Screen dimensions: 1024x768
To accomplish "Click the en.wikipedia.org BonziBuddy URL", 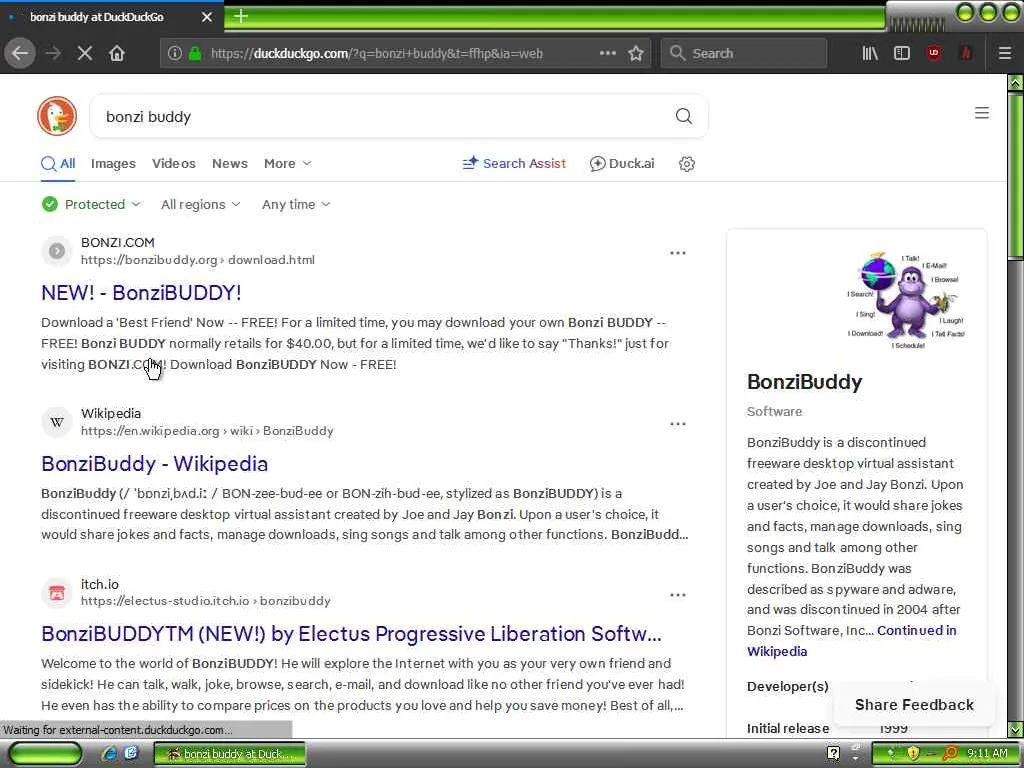I will click(x=207, y=431).
